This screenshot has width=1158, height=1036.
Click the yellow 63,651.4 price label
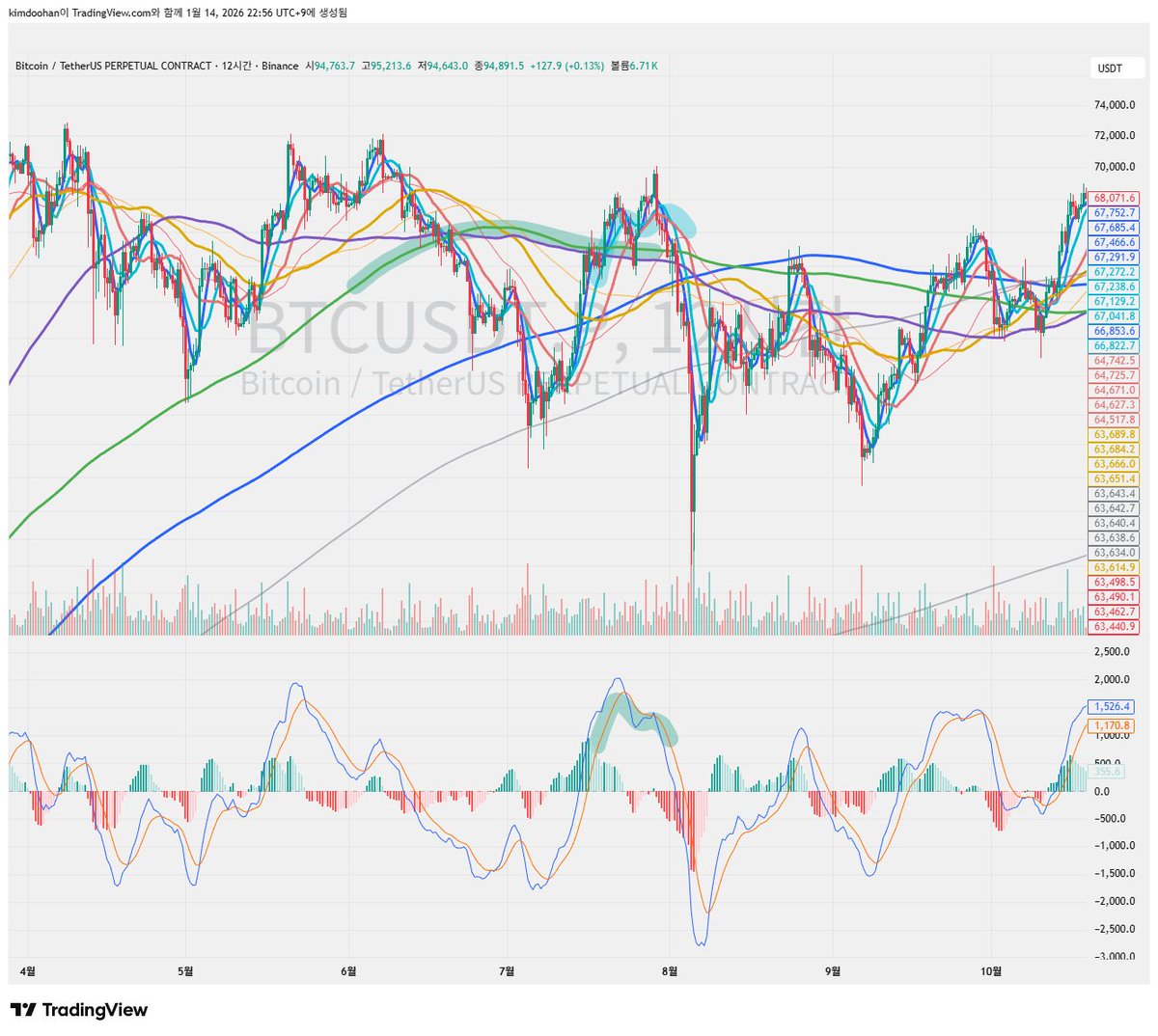[x=1114, y=479]
